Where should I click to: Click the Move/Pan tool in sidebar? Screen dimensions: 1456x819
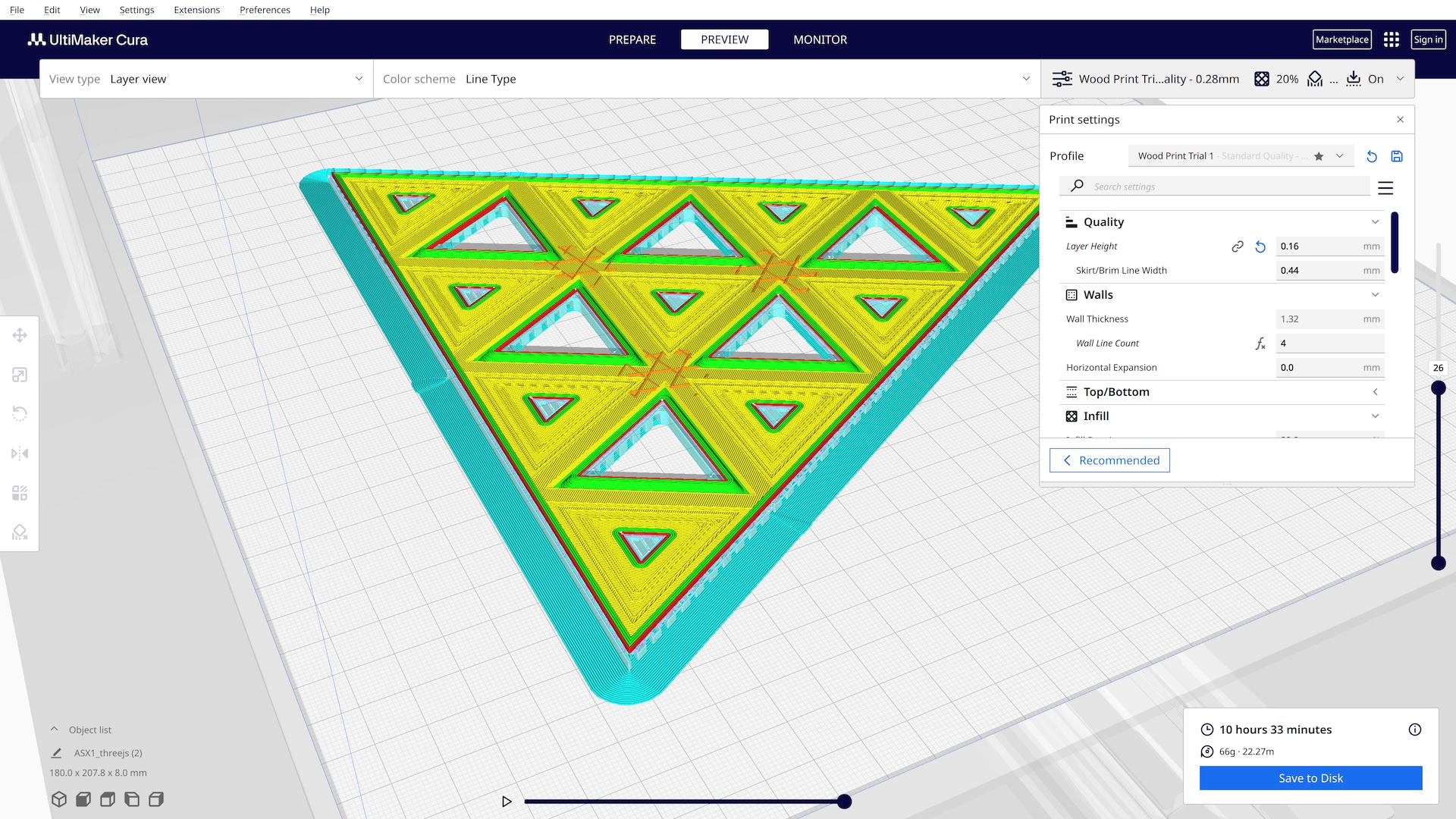click(20, 335)
